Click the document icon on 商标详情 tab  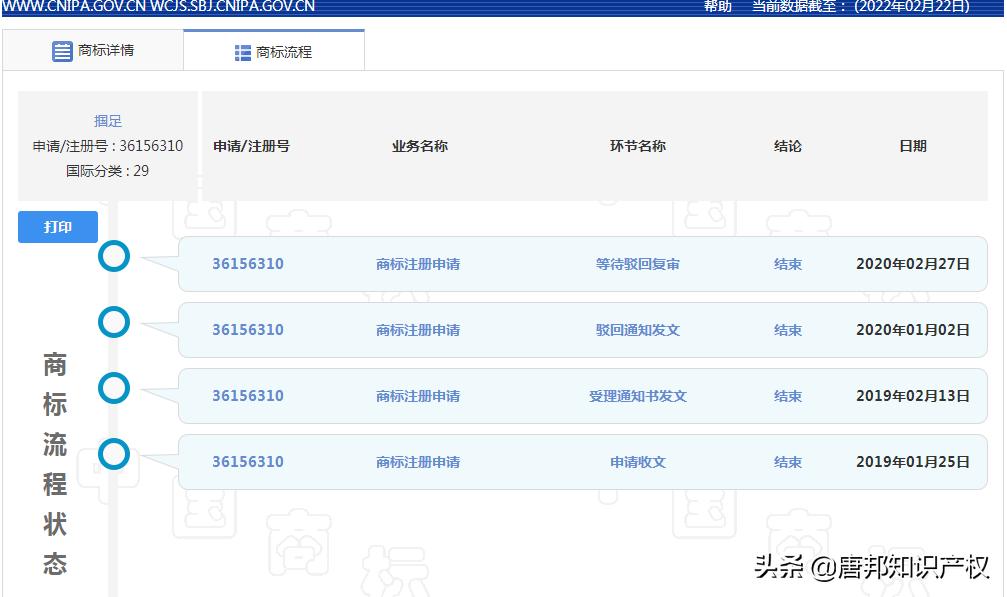point(62,50)
